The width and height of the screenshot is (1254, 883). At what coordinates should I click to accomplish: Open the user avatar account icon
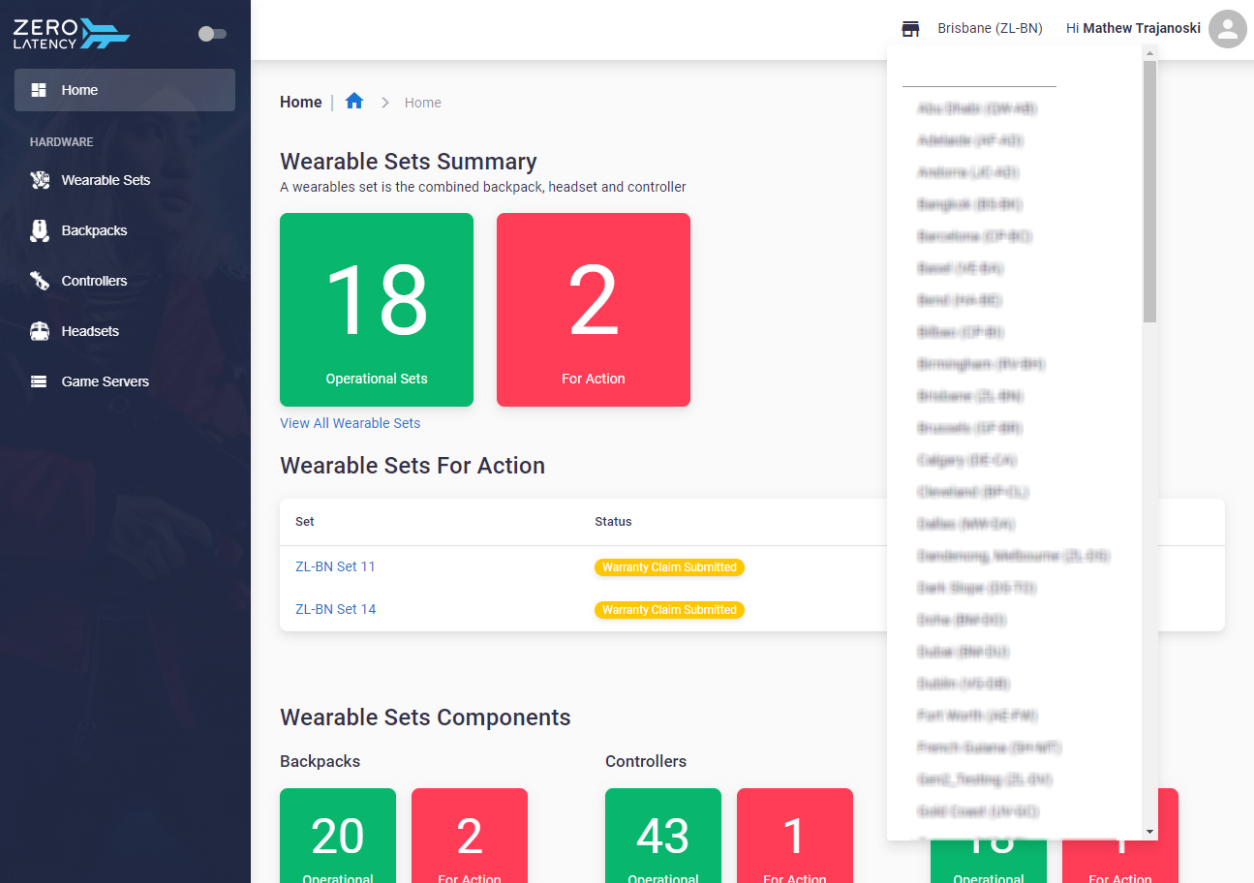pos(1227,28)
